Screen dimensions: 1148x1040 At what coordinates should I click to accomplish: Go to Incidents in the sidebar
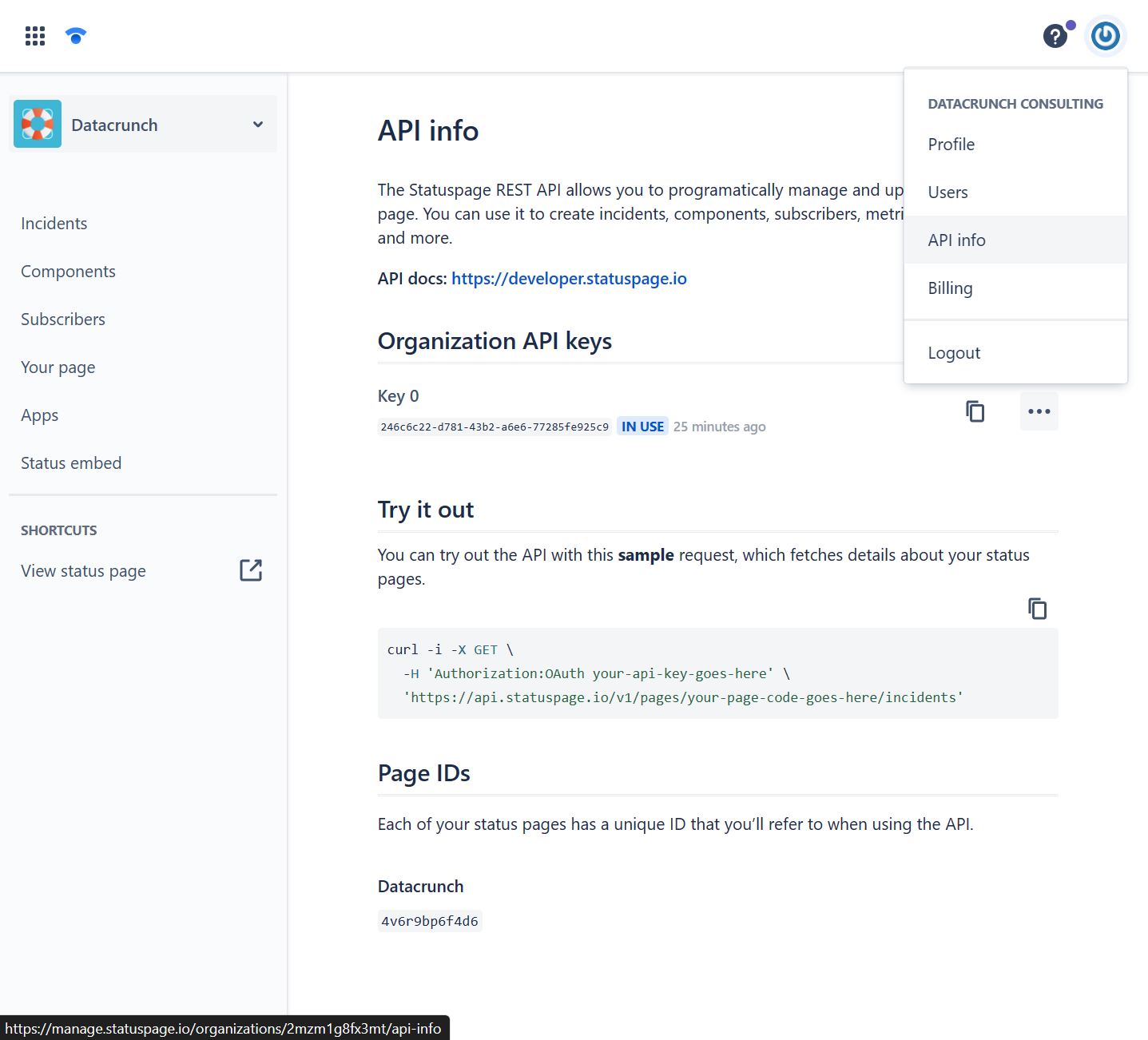tap(54, 224)
